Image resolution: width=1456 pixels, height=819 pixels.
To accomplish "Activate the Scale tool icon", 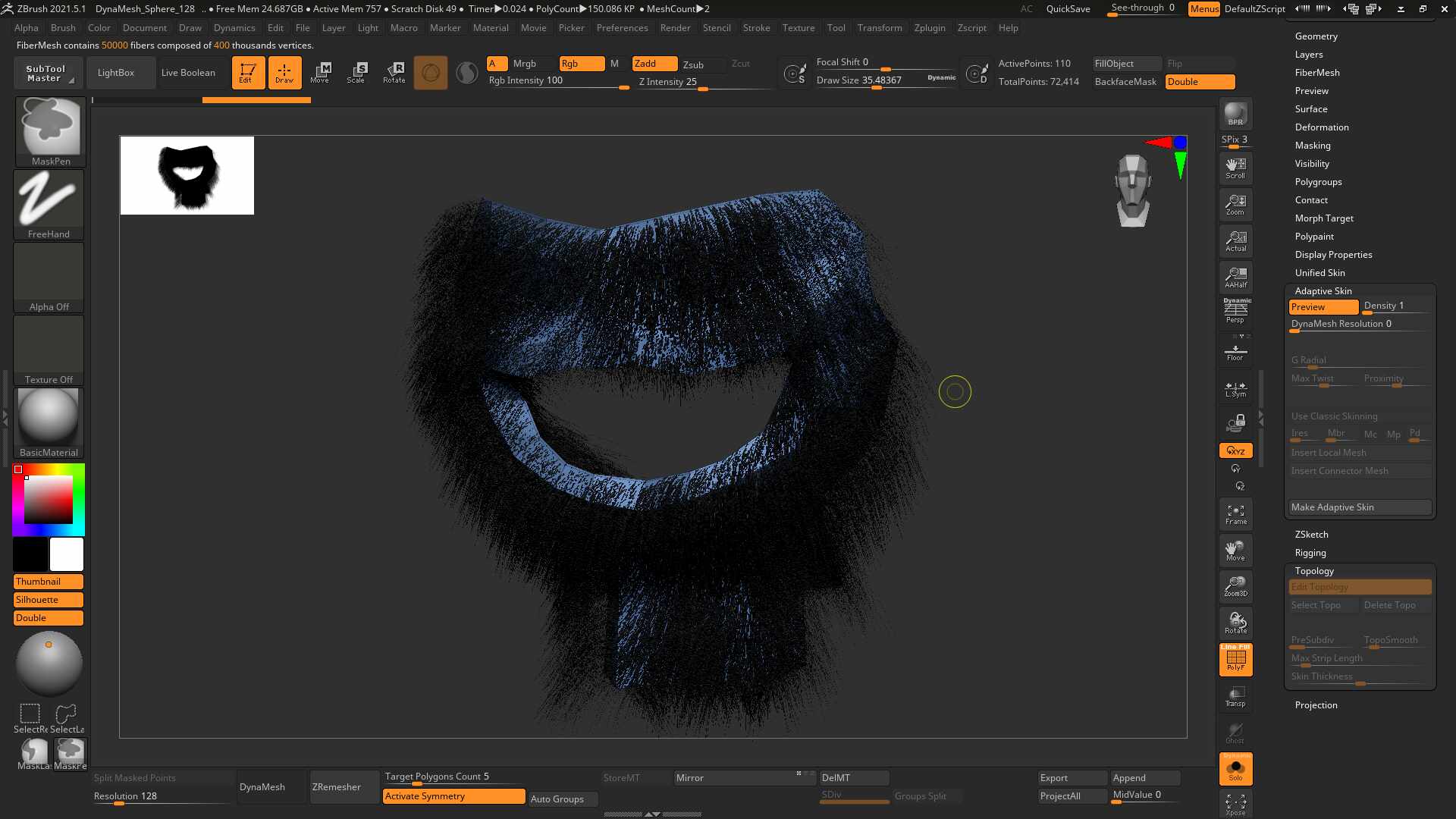I will (356, 73).
